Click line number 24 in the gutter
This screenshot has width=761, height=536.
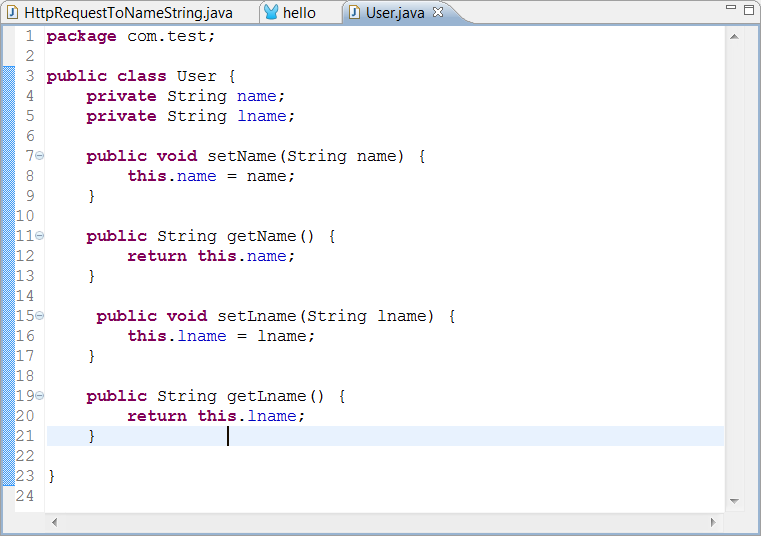[x=25, y=496]
